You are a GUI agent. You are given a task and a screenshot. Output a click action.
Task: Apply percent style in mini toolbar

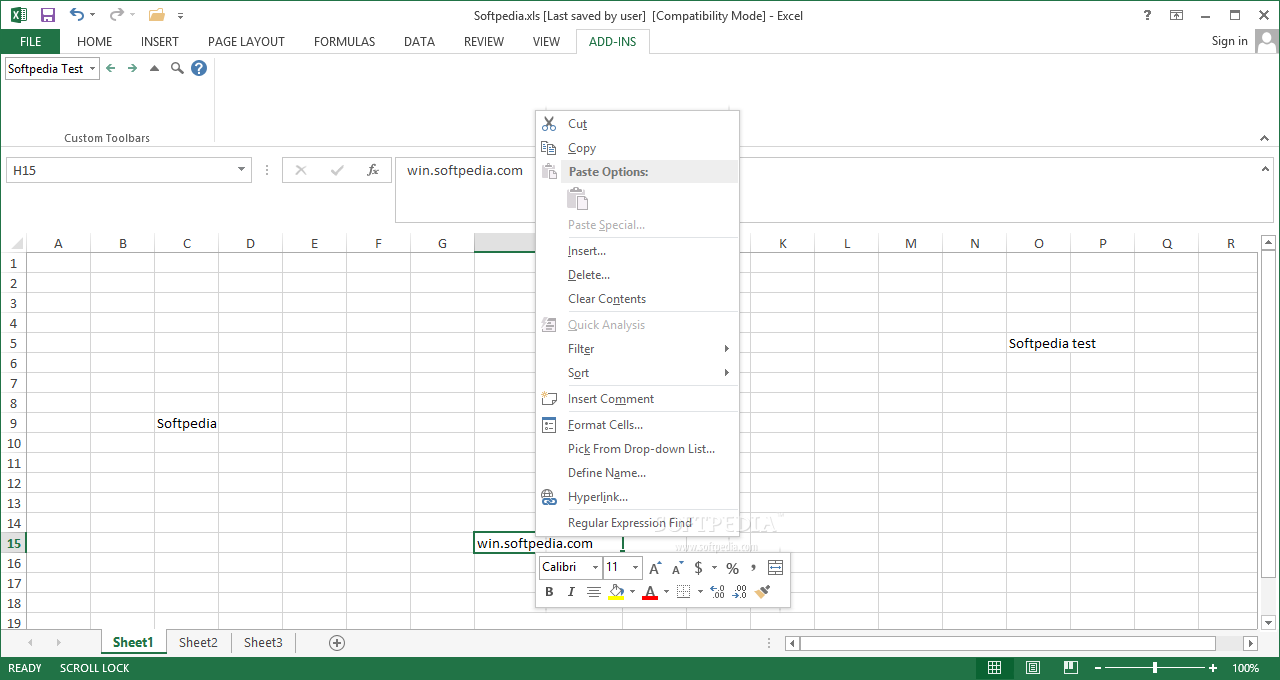[732, 568]
